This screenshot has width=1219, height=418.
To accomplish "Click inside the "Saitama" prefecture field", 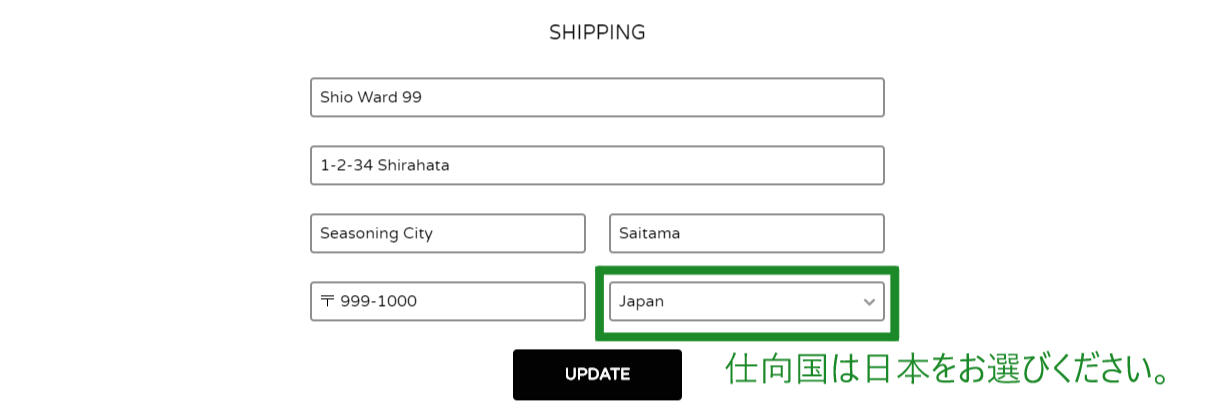I will pyautogui.click(x=746, y=234).
